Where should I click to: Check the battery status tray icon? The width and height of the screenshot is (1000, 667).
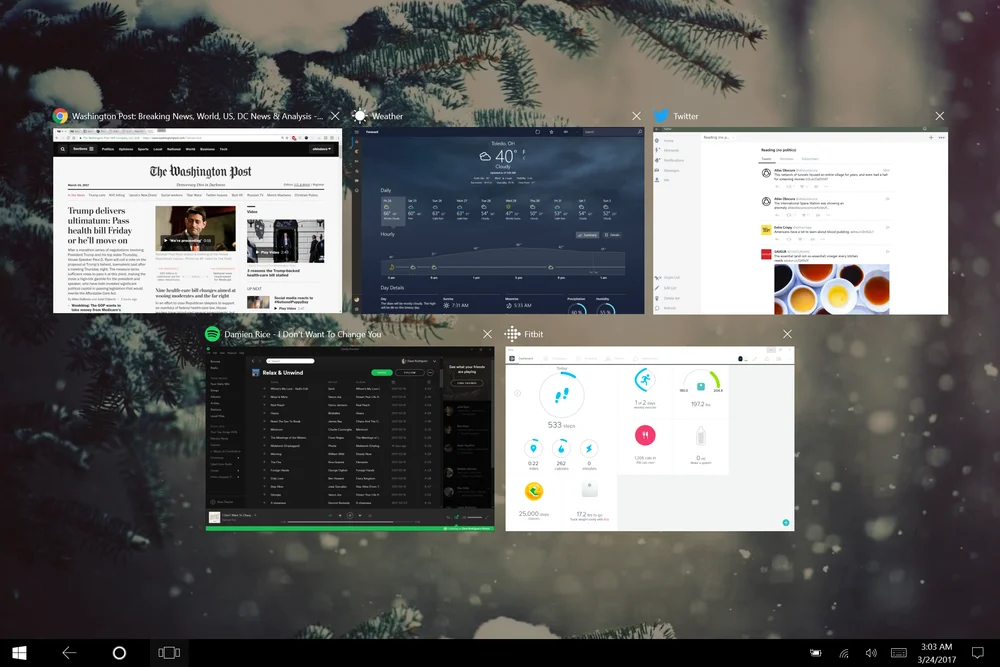(816, 652)
